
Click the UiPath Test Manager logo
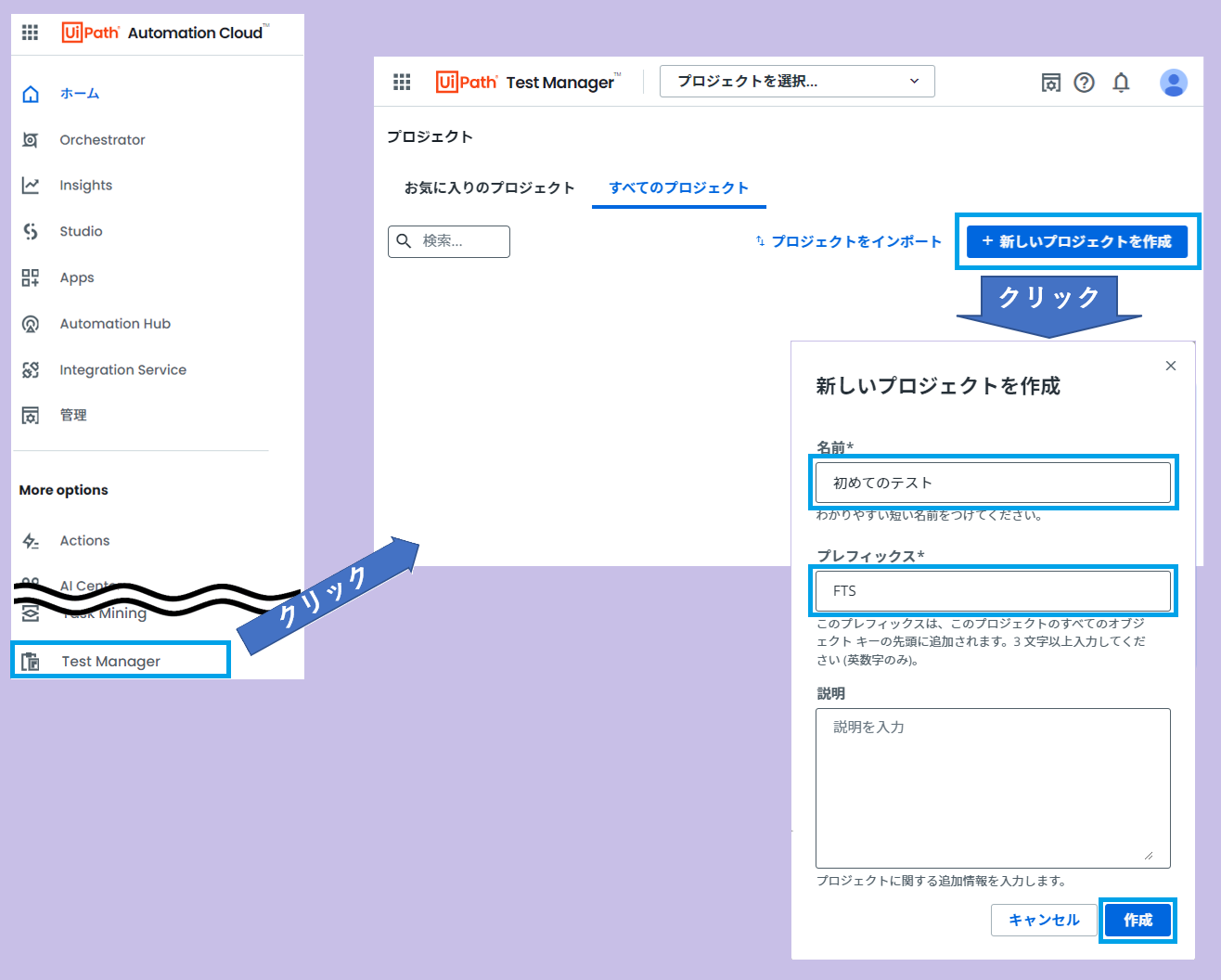[x=528, y=82]
